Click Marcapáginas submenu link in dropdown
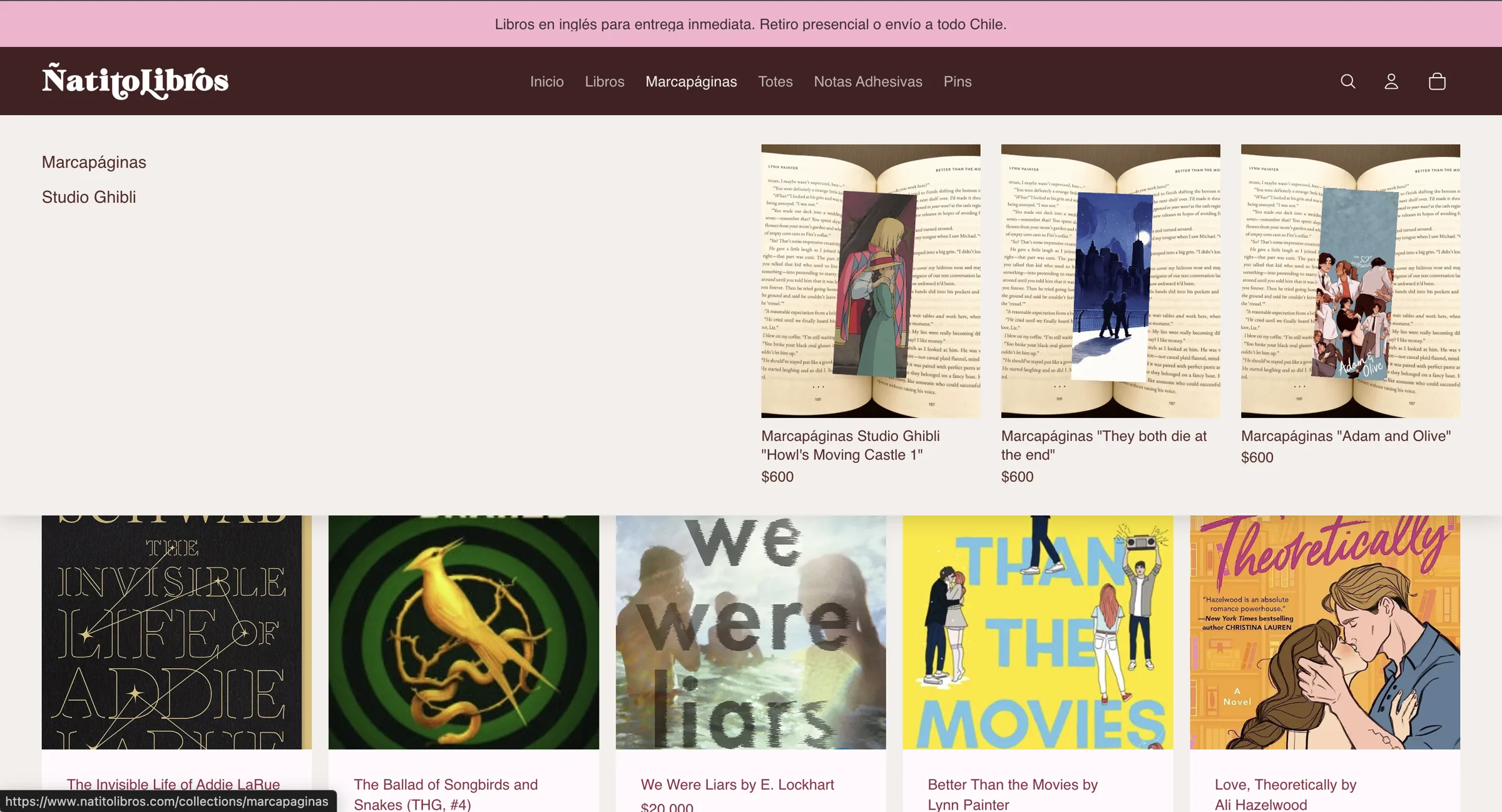Screen dimensions: 1502x812 pos(94,162)
